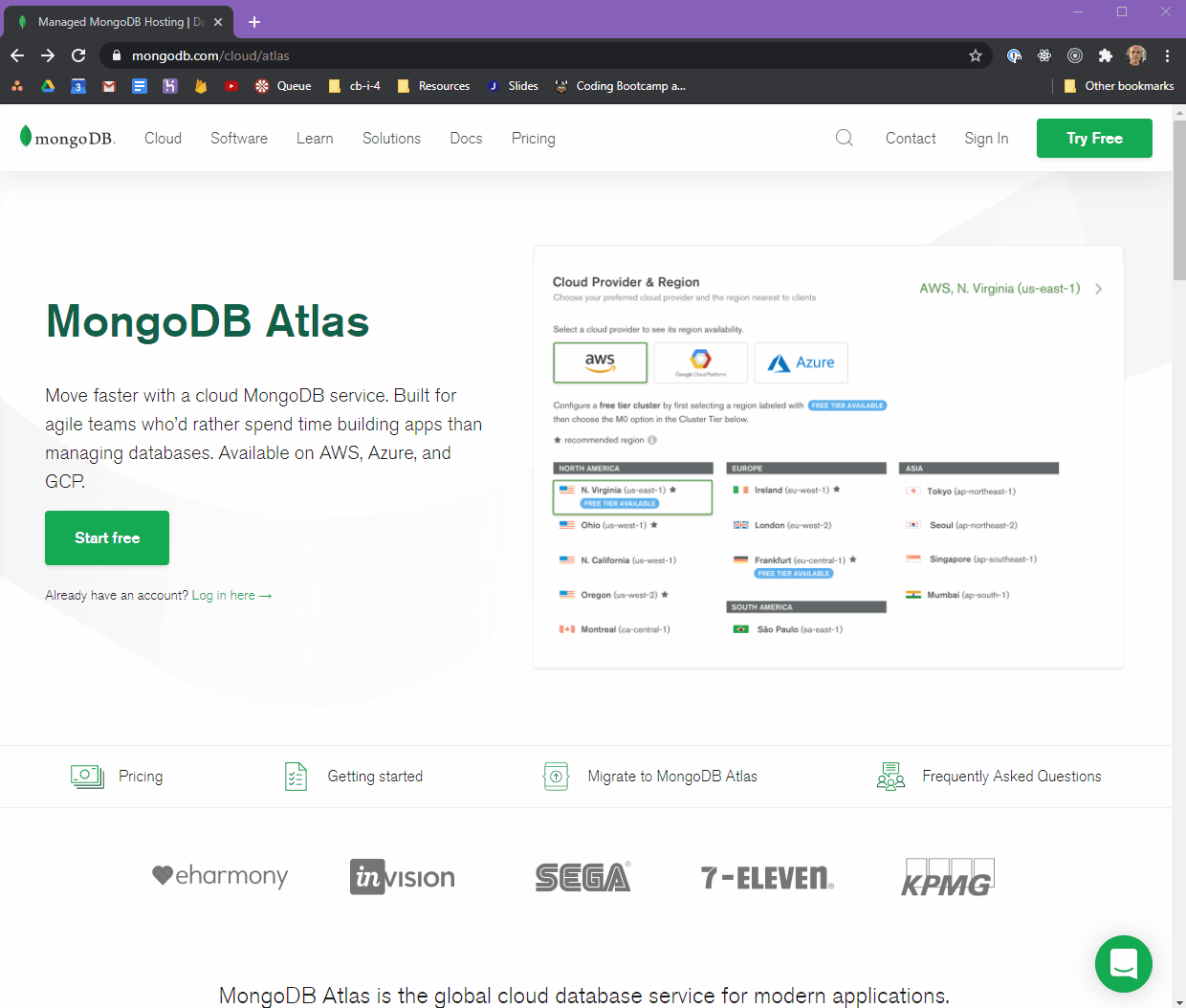Click the Getting started text link
1186x1008 pixels.
375,777
